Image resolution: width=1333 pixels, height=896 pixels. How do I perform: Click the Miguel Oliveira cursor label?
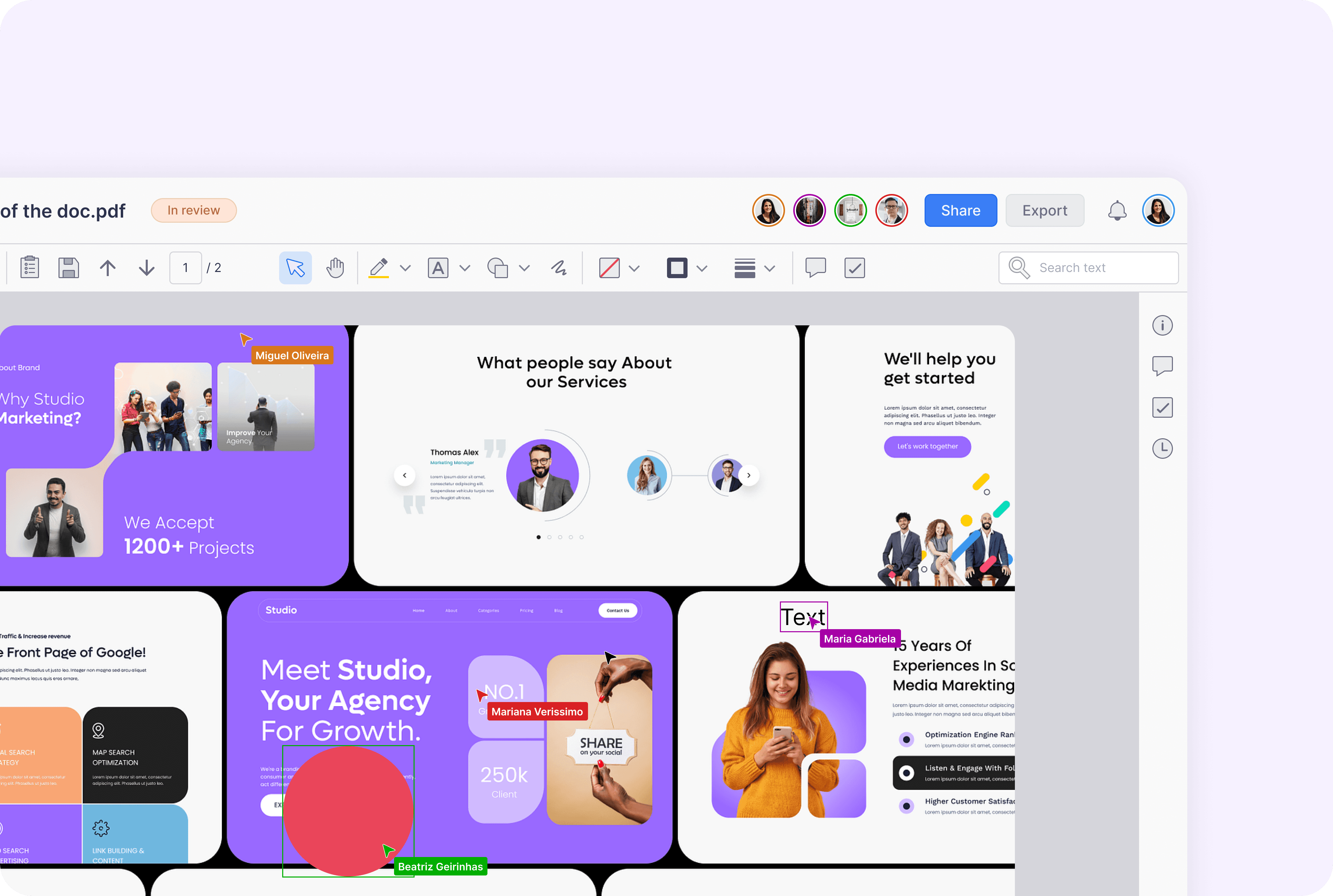(292, 355)
